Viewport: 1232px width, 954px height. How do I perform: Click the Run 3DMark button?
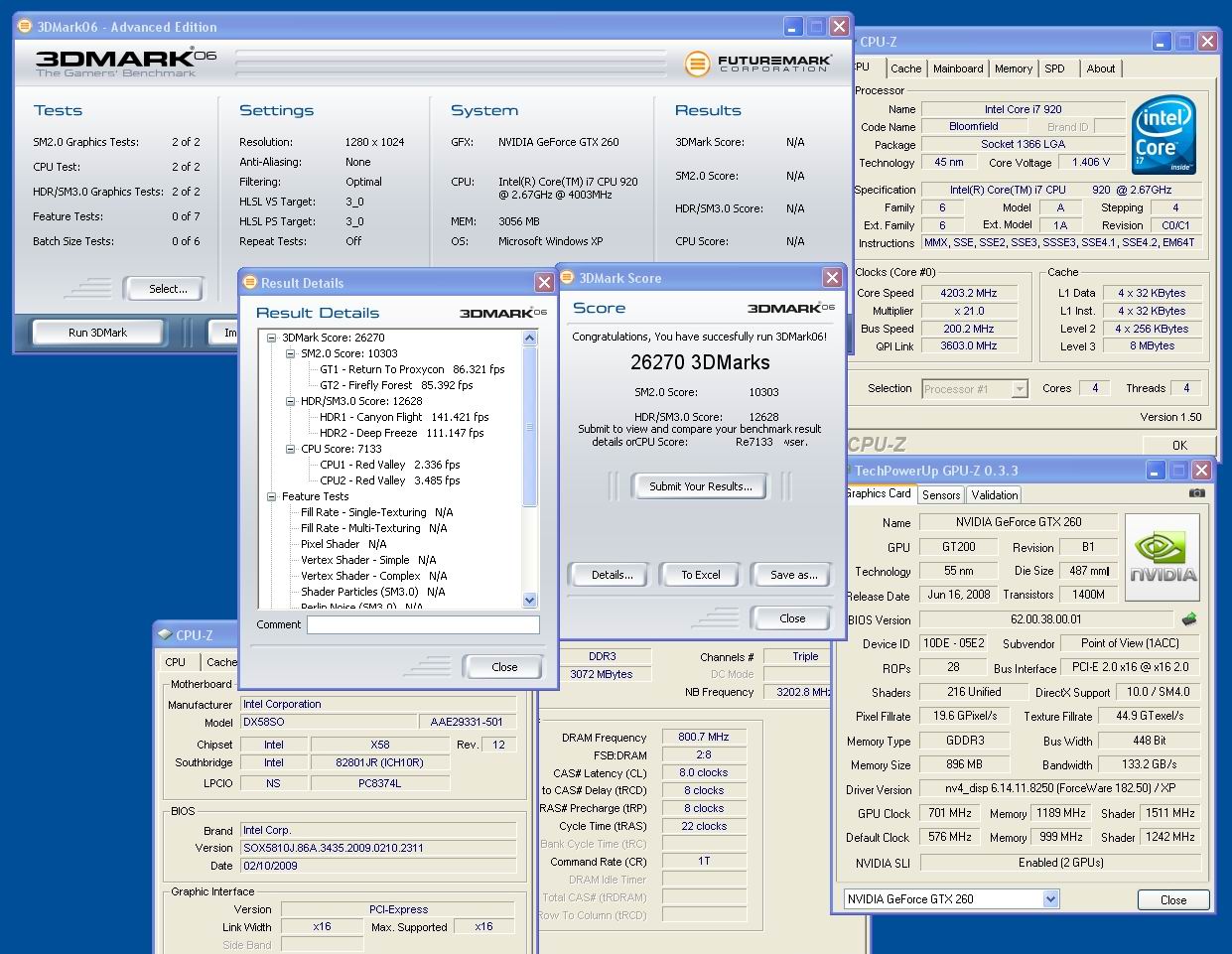(x=97, y=333)
